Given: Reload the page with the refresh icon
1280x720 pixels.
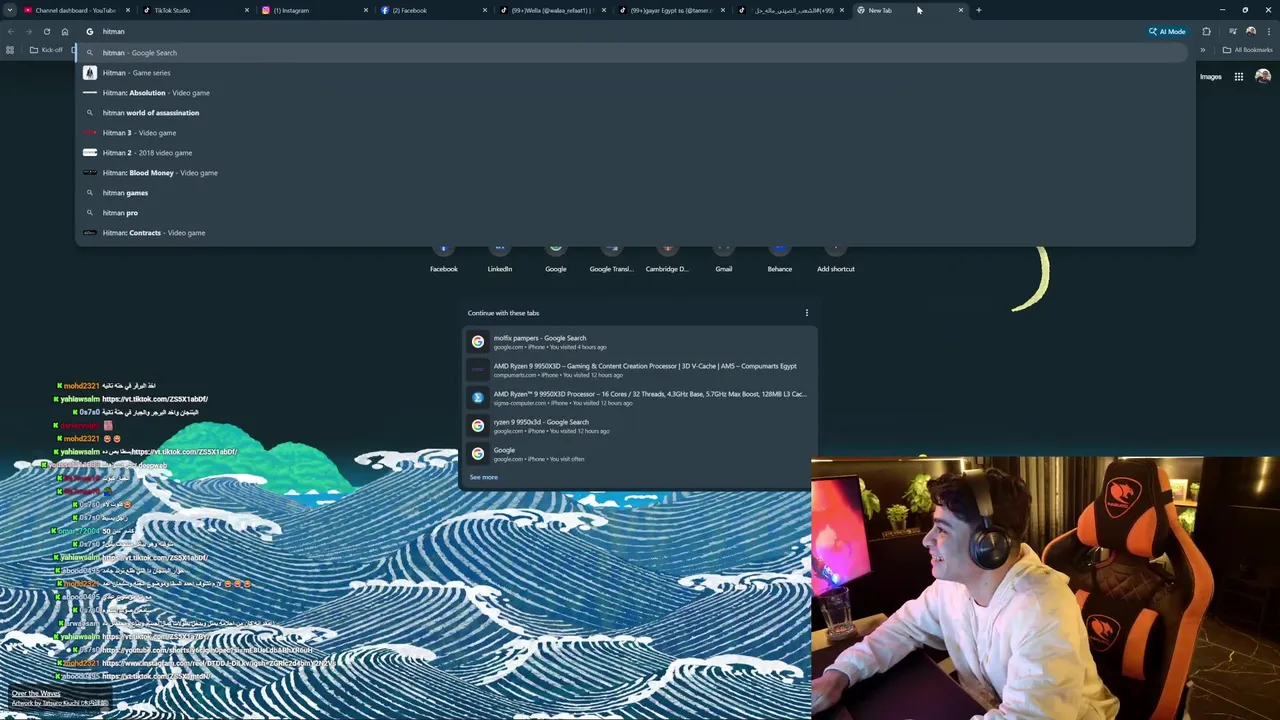Looking at the screenshot, I should coord(46,31).
